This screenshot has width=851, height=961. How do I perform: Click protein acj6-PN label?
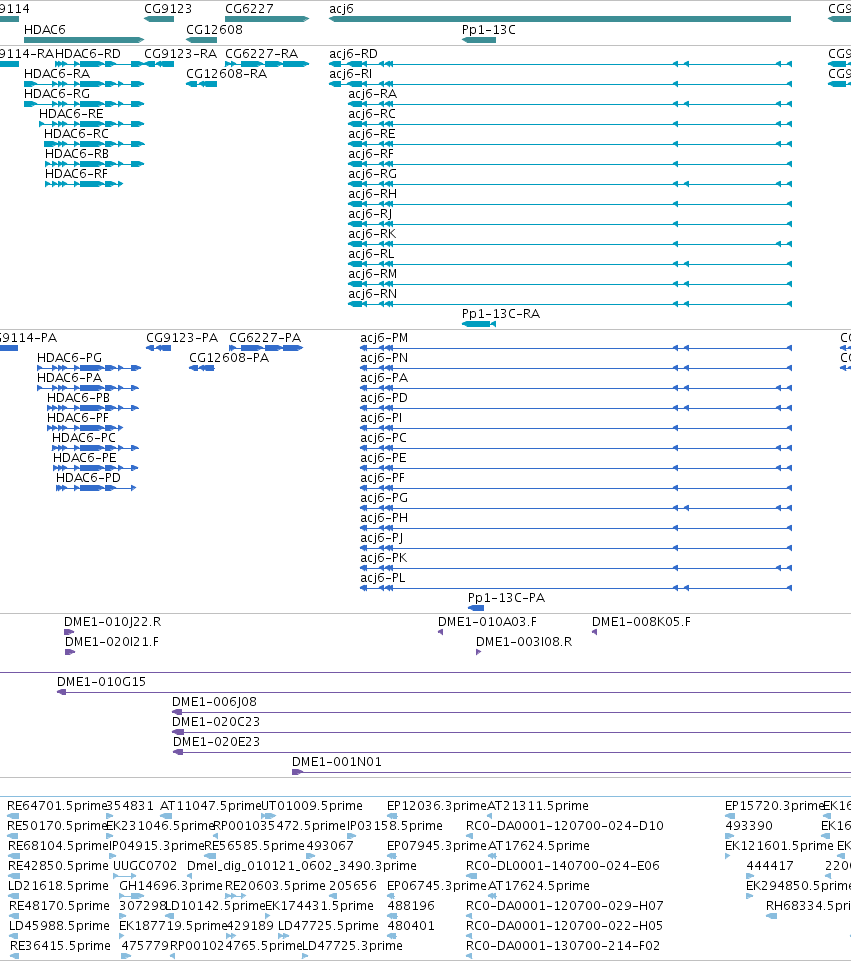coord(384,357)
